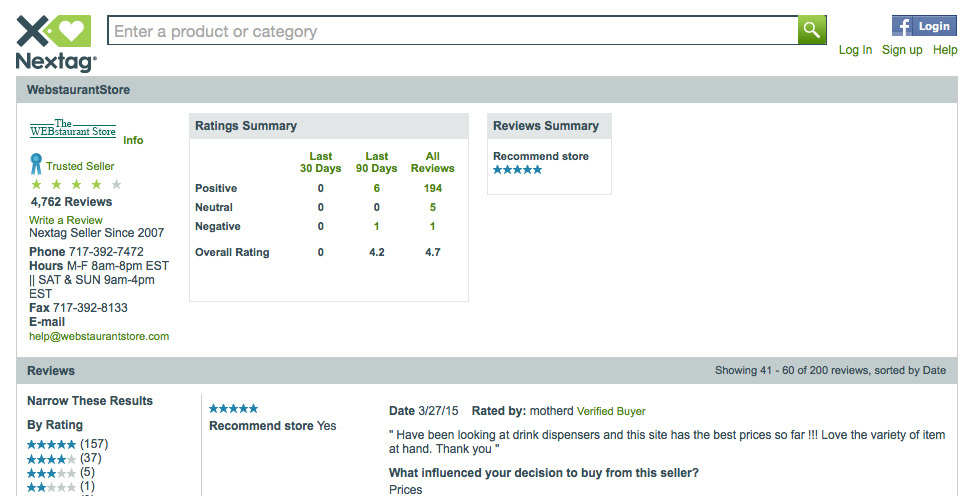The width and height of the screenshot is (963, 496).
Task: Filter by four-star rating (37)
Action: click(64, 458)
